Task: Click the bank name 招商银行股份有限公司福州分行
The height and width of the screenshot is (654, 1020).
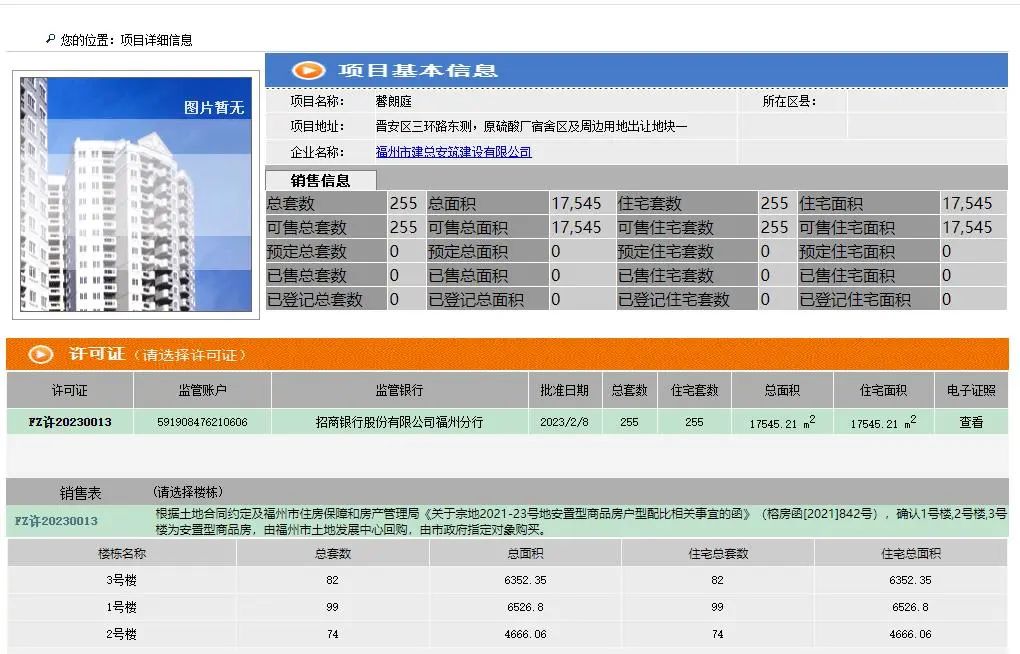Action: (399, 422)
